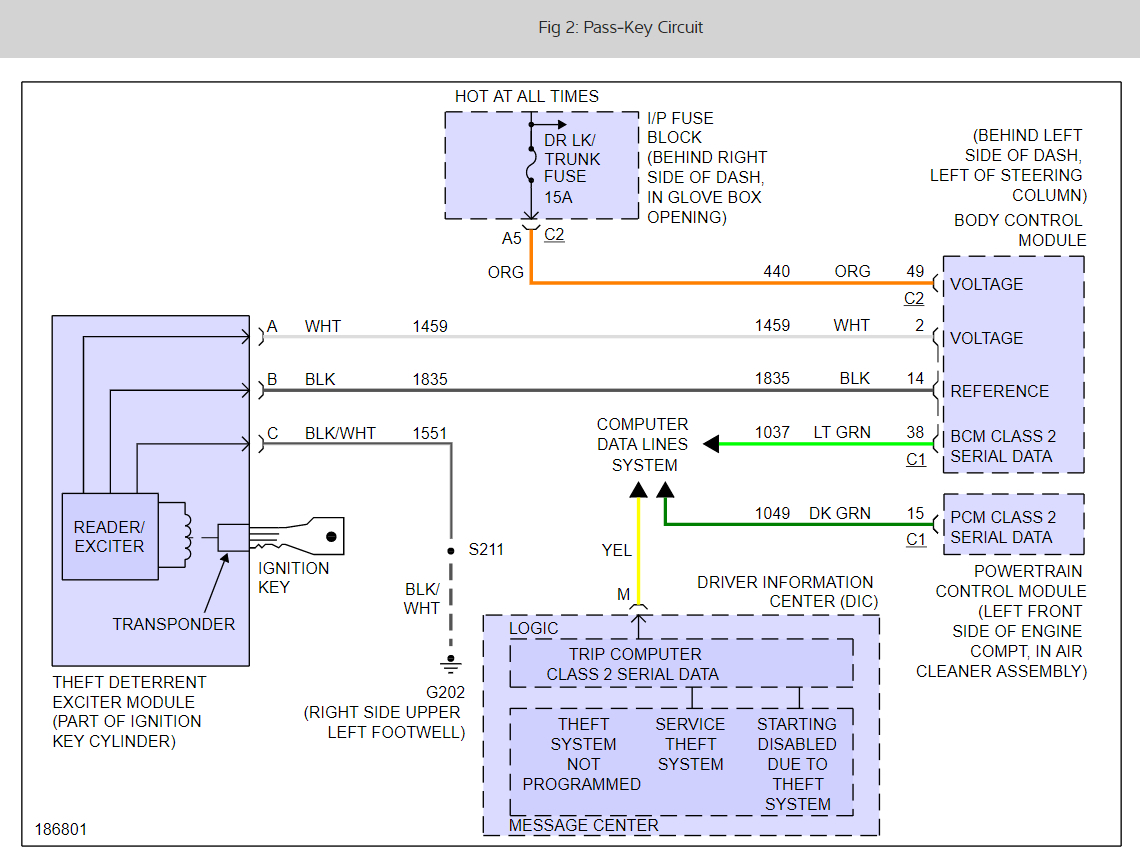Viewport: 1140px width, 865px height.
Task: Click the C1 label under PCM pin 15
Action: click(x=916, y=540)
